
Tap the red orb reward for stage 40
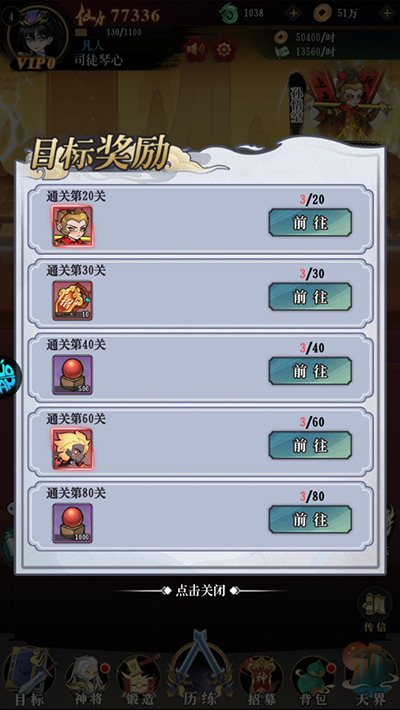(72, 374)
